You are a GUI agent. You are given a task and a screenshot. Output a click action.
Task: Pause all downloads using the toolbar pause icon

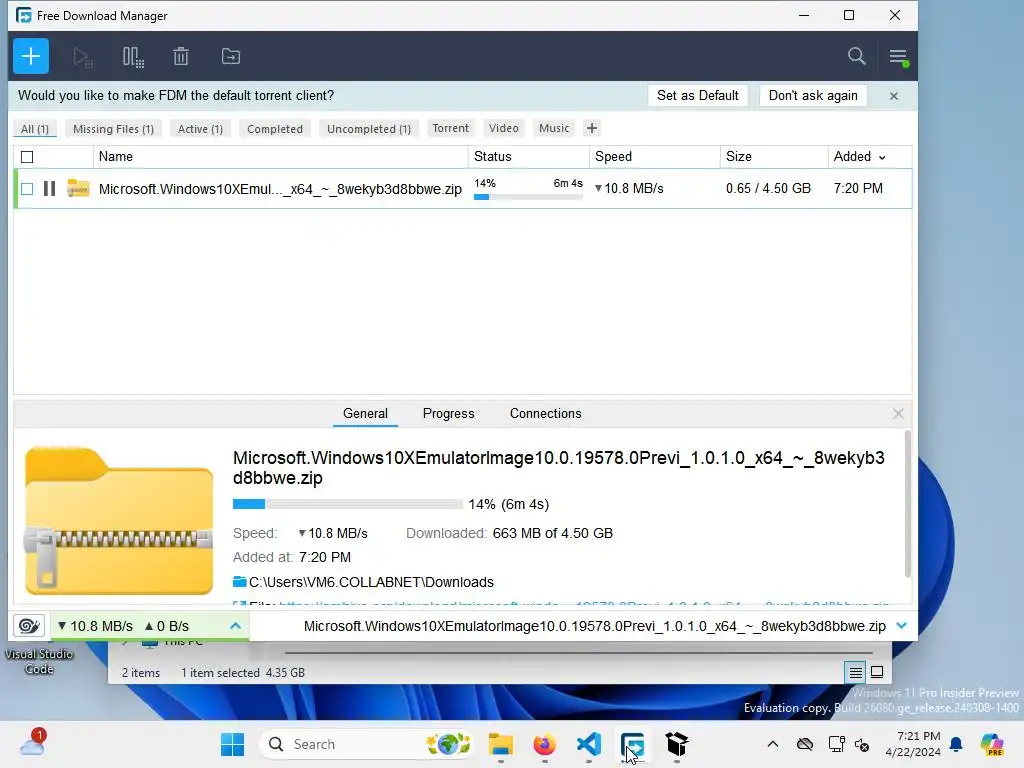(133, 57)
